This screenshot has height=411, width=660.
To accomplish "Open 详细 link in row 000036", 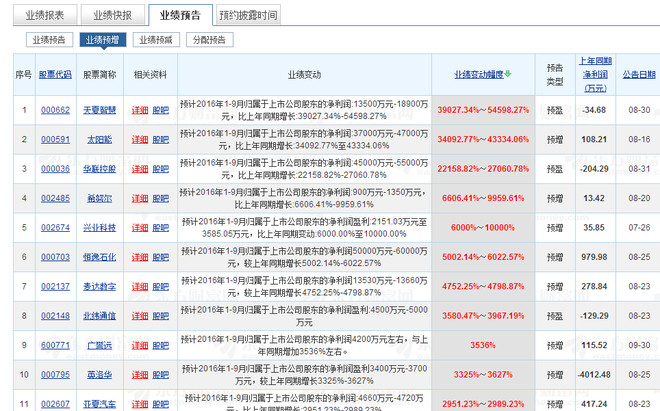I will click(x=140, y=169).
